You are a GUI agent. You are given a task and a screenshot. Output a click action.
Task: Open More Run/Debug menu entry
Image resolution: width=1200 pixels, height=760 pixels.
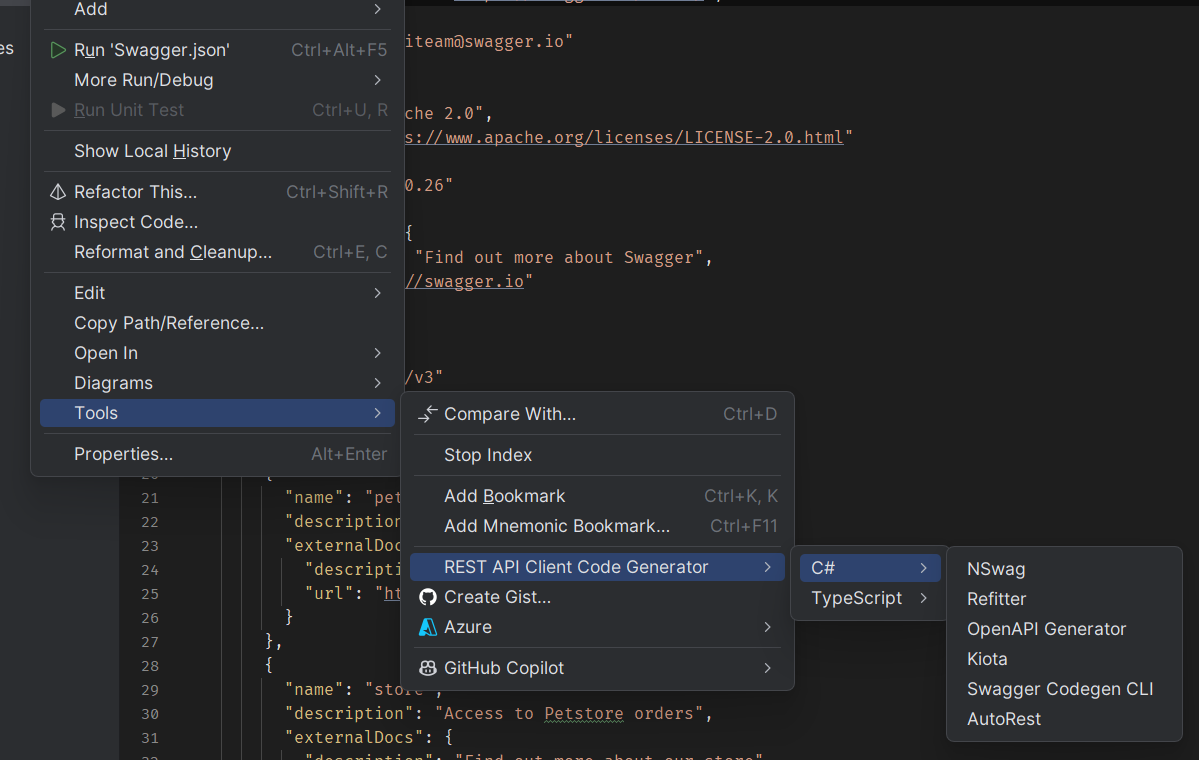[218, 80]
